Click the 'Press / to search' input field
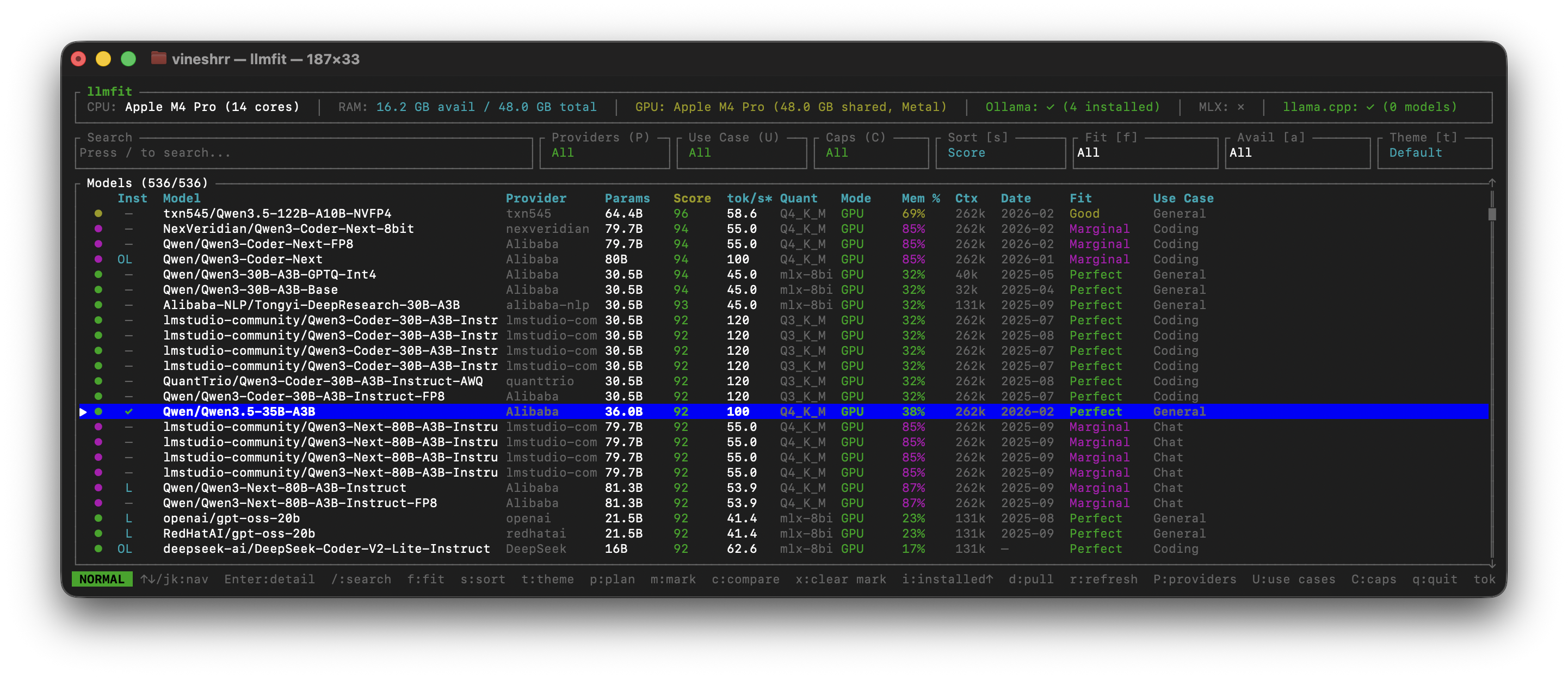Screen dimensions: 1568x678 pyautogui.click(x=304, y=153)
